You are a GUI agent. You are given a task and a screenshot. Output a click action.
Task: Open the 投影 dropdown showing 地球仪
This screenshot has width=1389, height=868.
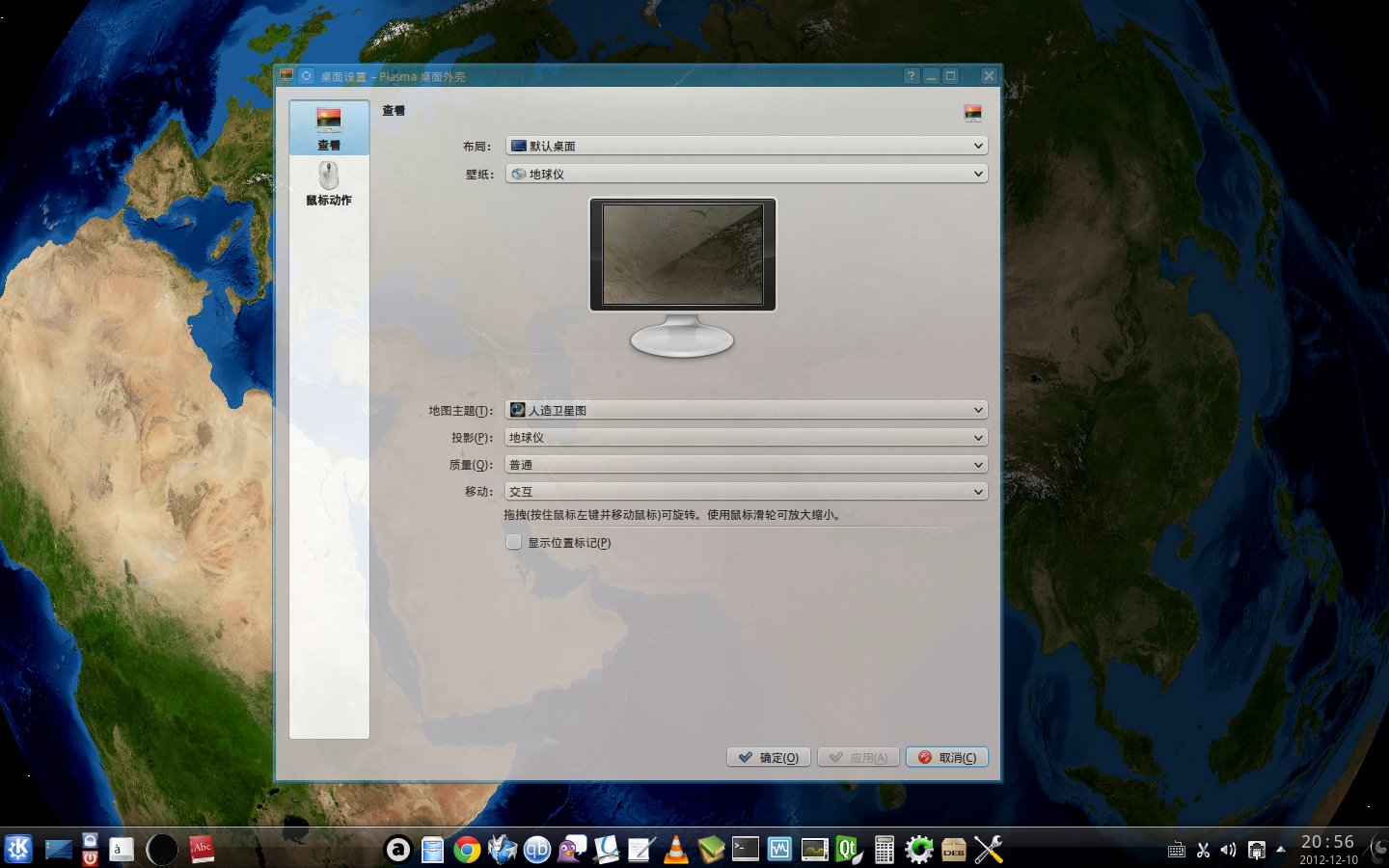point(747,437)
